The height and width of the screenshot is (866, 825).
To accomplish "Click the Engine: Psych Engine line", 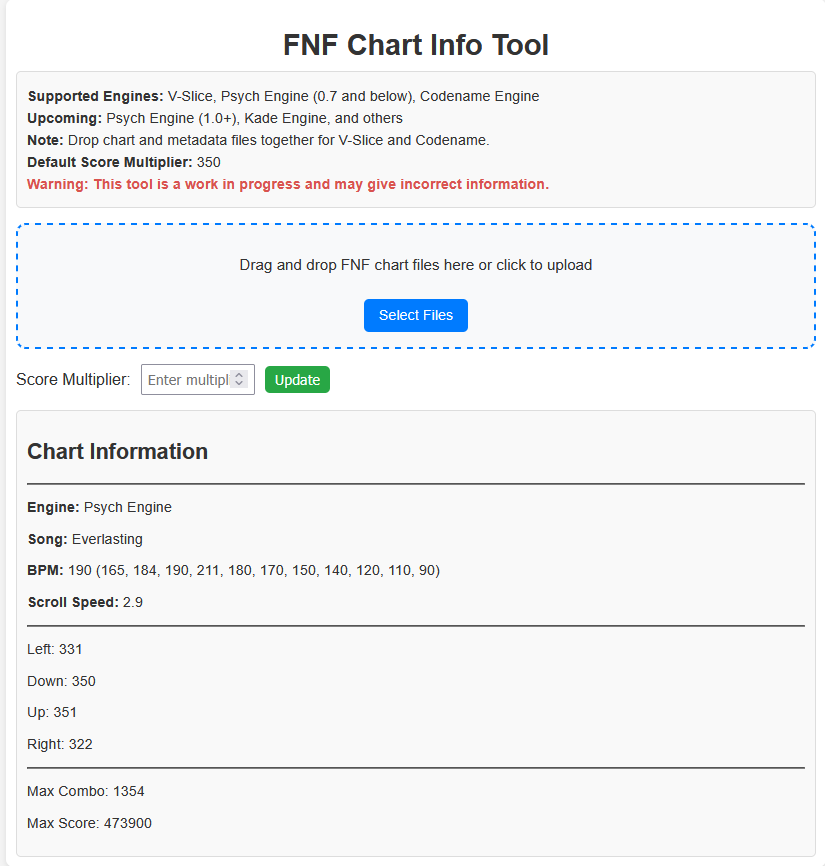I will (99, 507).
